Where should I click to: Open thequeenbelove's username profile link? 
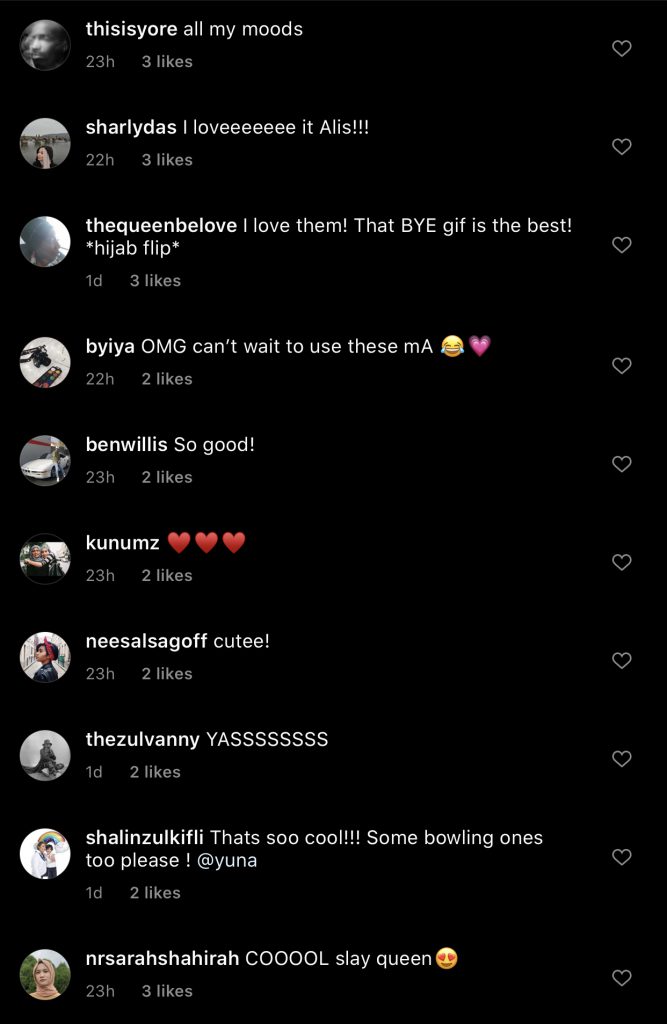(161, 226)
